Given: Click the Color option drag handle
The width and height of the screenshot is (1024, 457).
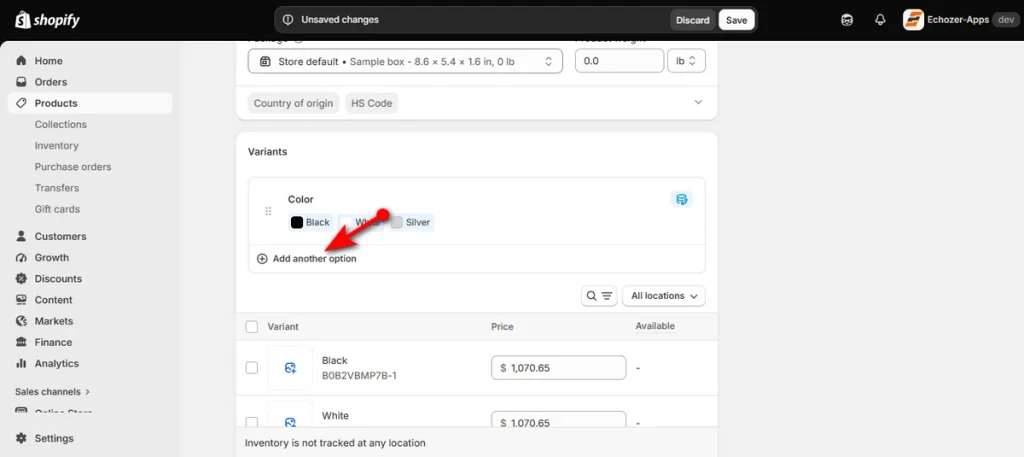Looking at the screenshot, I should click(x=268, y=211).
